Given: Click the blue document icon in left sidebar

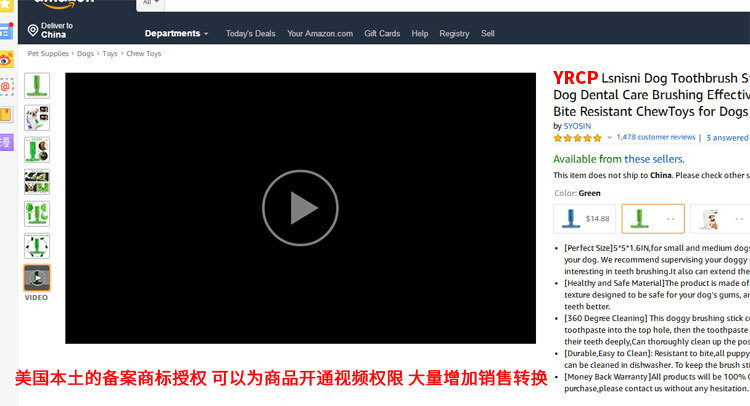Looking at the screenshot, I should (x=6, y=31).
